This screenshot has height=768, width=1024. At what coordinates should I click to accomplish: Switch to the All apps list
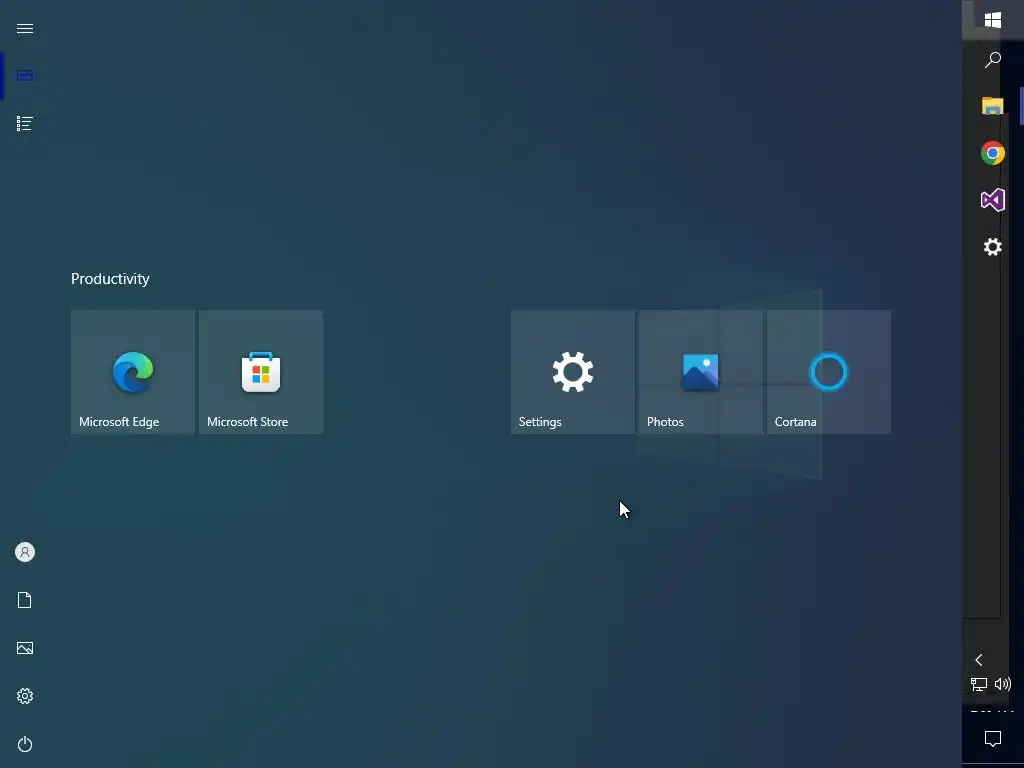(25, 123)
